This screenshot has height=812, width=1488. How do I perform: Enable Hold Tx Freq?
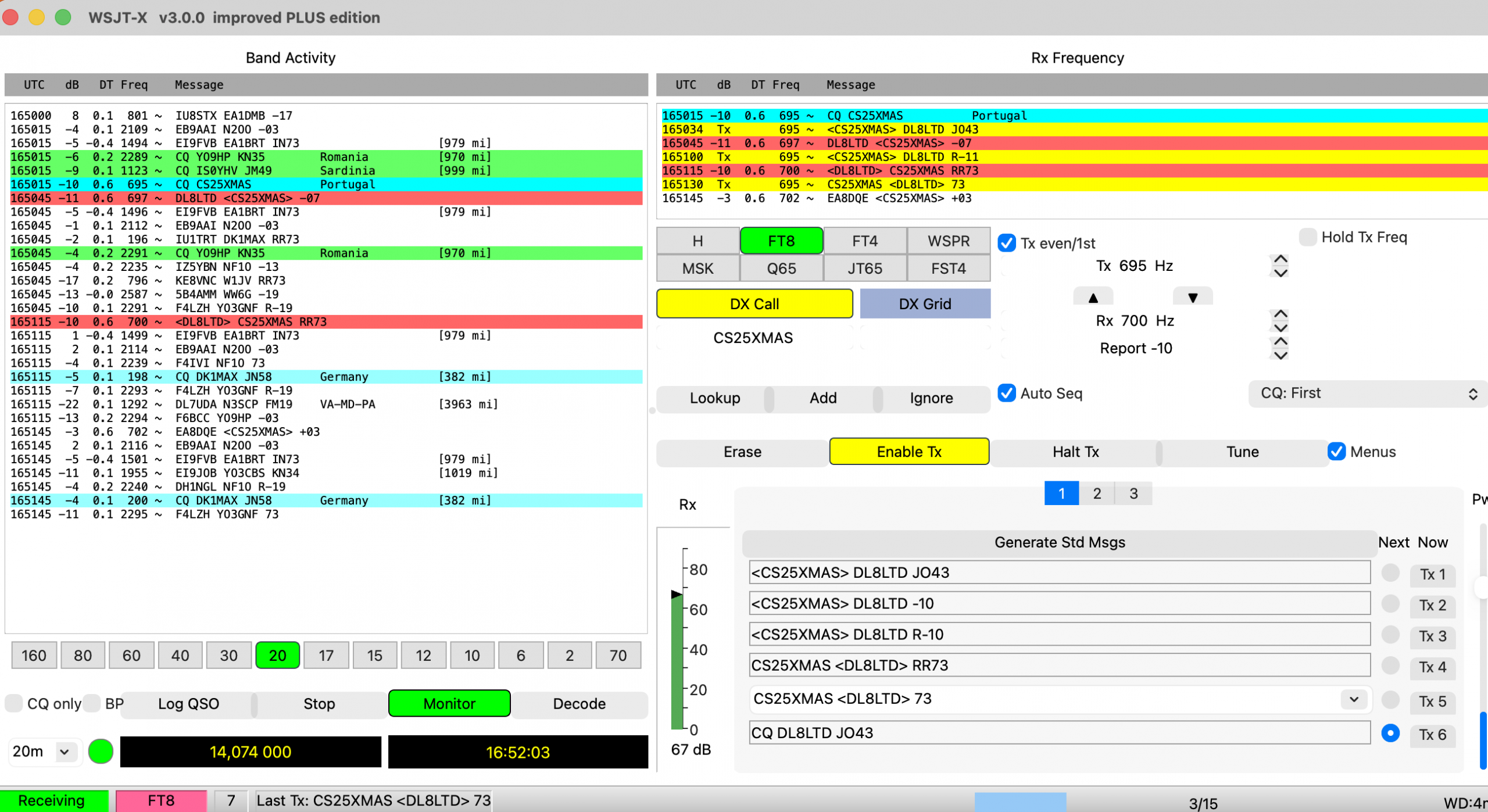[1308, 237]
